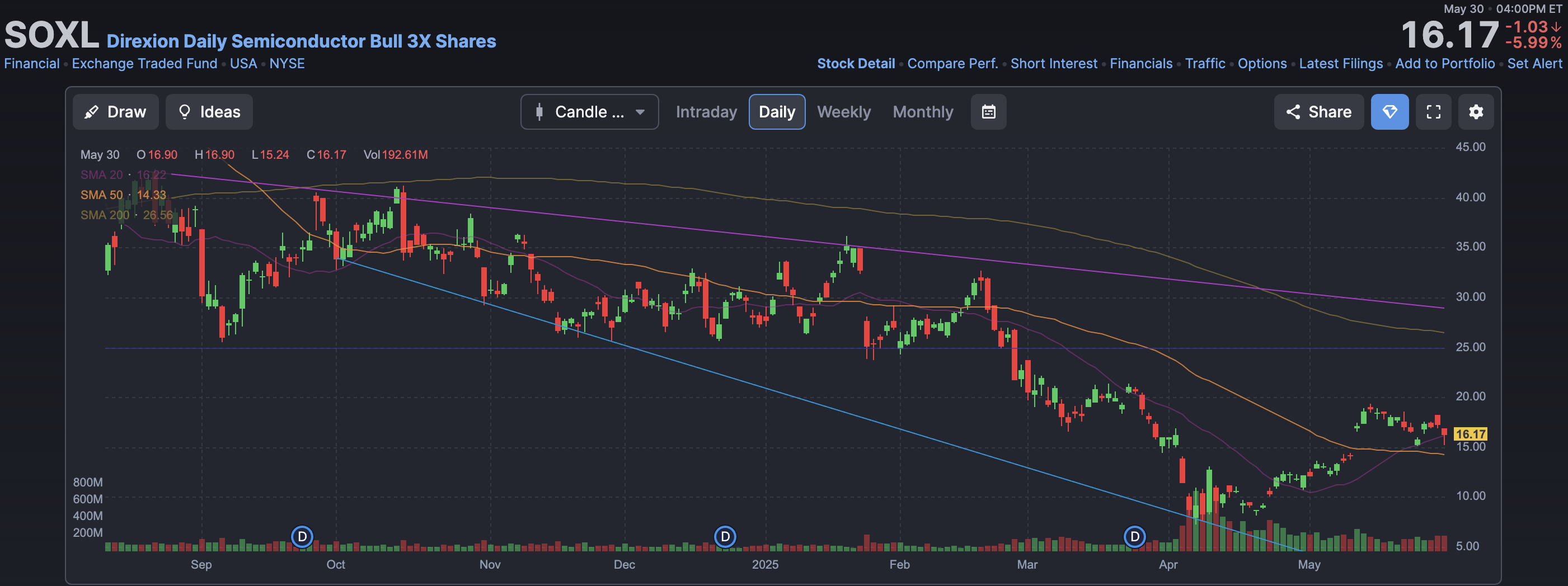Open chart settings gear
Viewport: 1568px width, 586px height.
click(x=1476, y=112)
